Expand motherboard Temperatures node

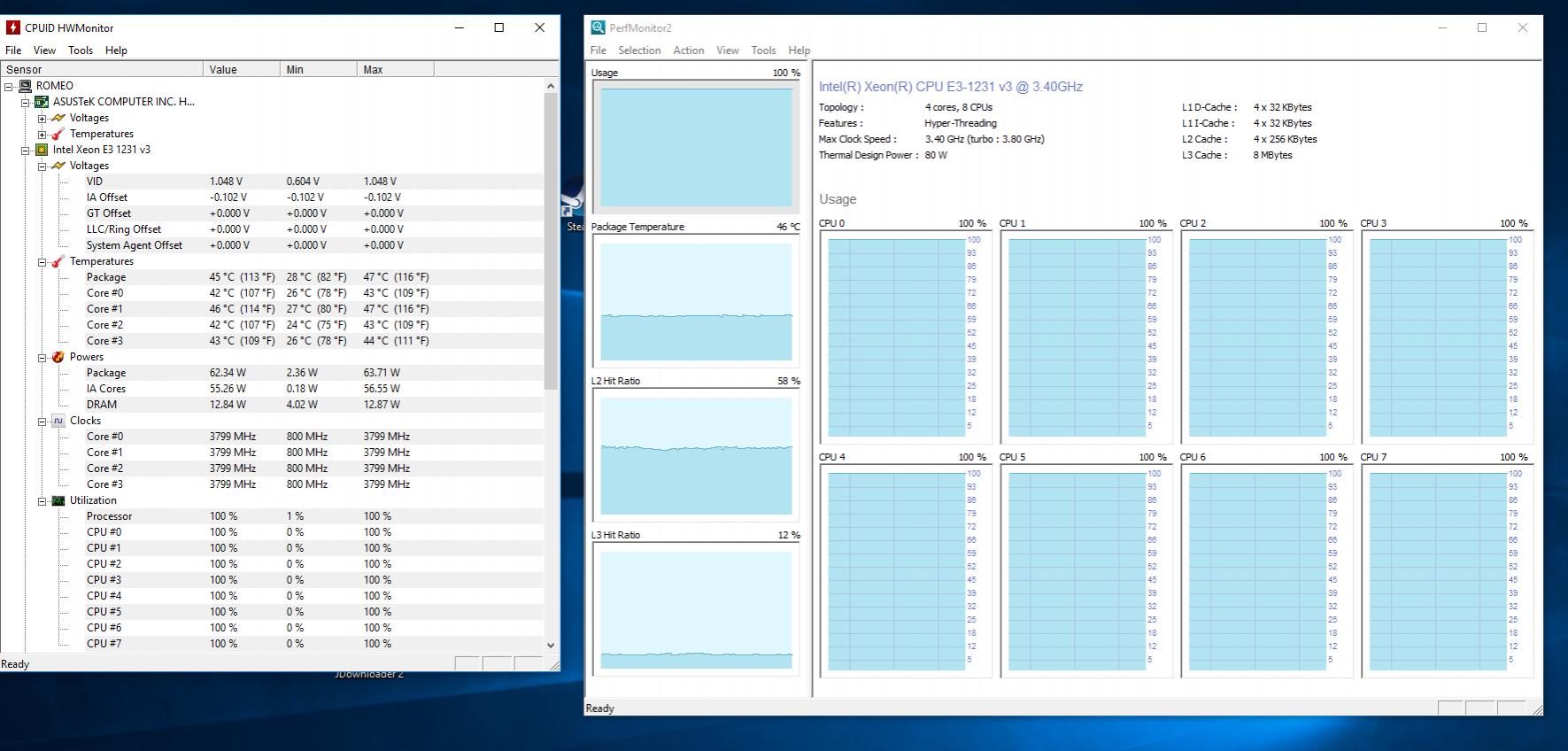coord(42,134)
